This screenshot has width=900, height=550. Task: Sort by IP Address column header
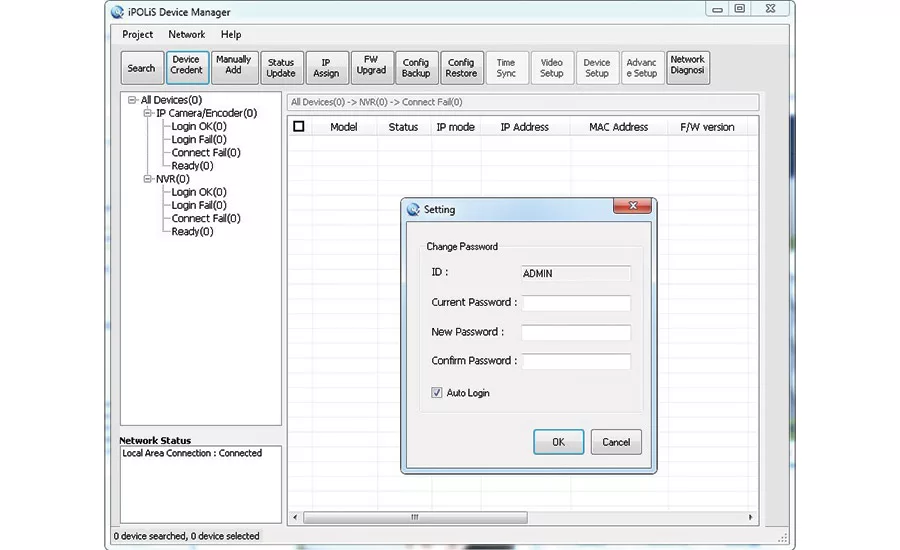[x=525, y=127]
